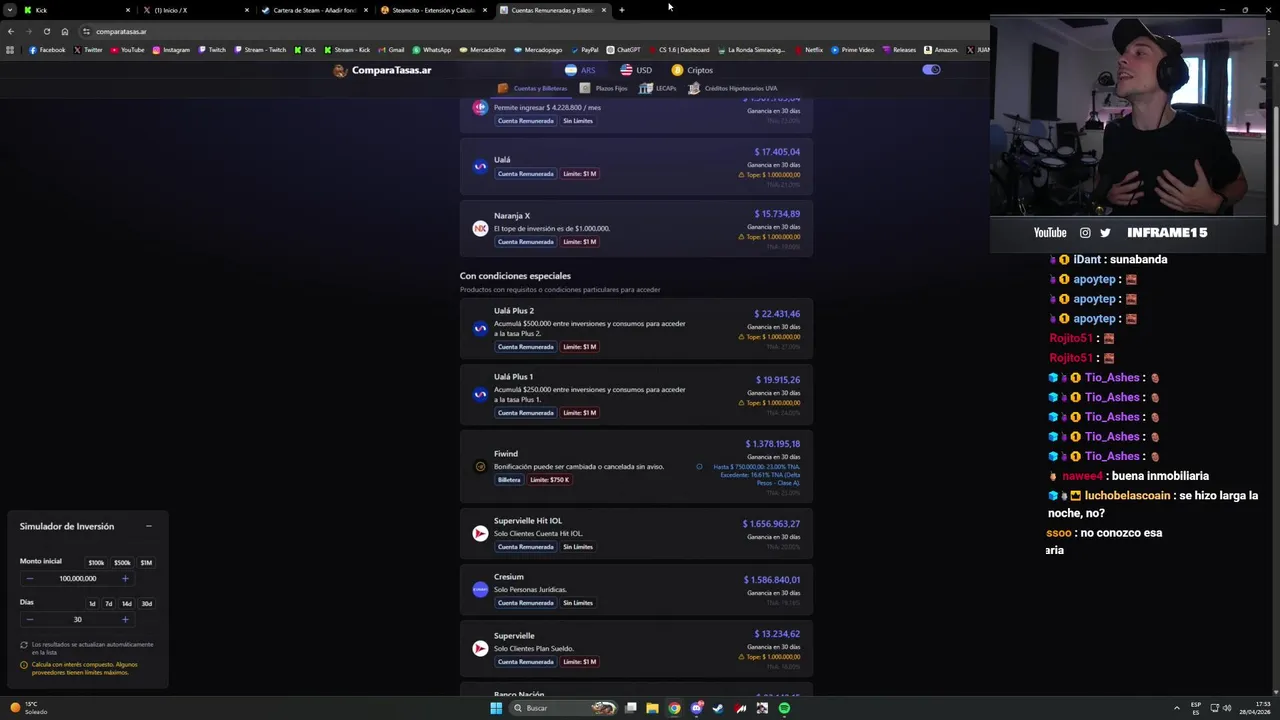Screen dimensions: 1280x720
Task: Click Fiwind info circle icon
Action: [699, 466]
